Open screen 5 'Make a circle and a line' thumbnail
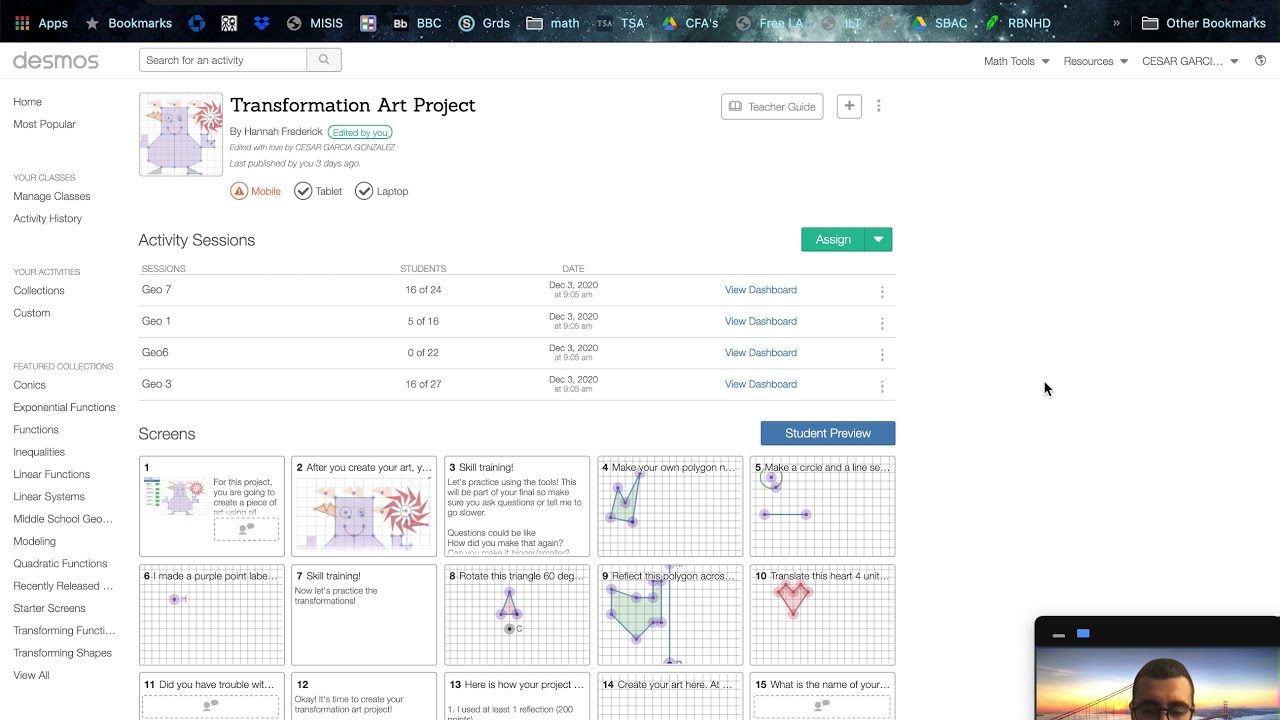The height and width of the screenshot is (720, 1280). (x=823, y=507)
